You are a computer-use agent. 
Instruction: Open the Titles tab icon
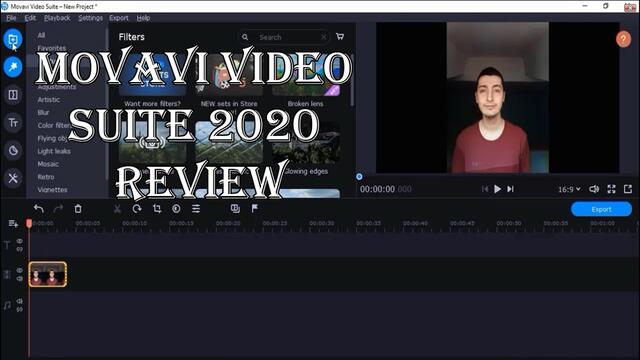[x=13, y=122]
